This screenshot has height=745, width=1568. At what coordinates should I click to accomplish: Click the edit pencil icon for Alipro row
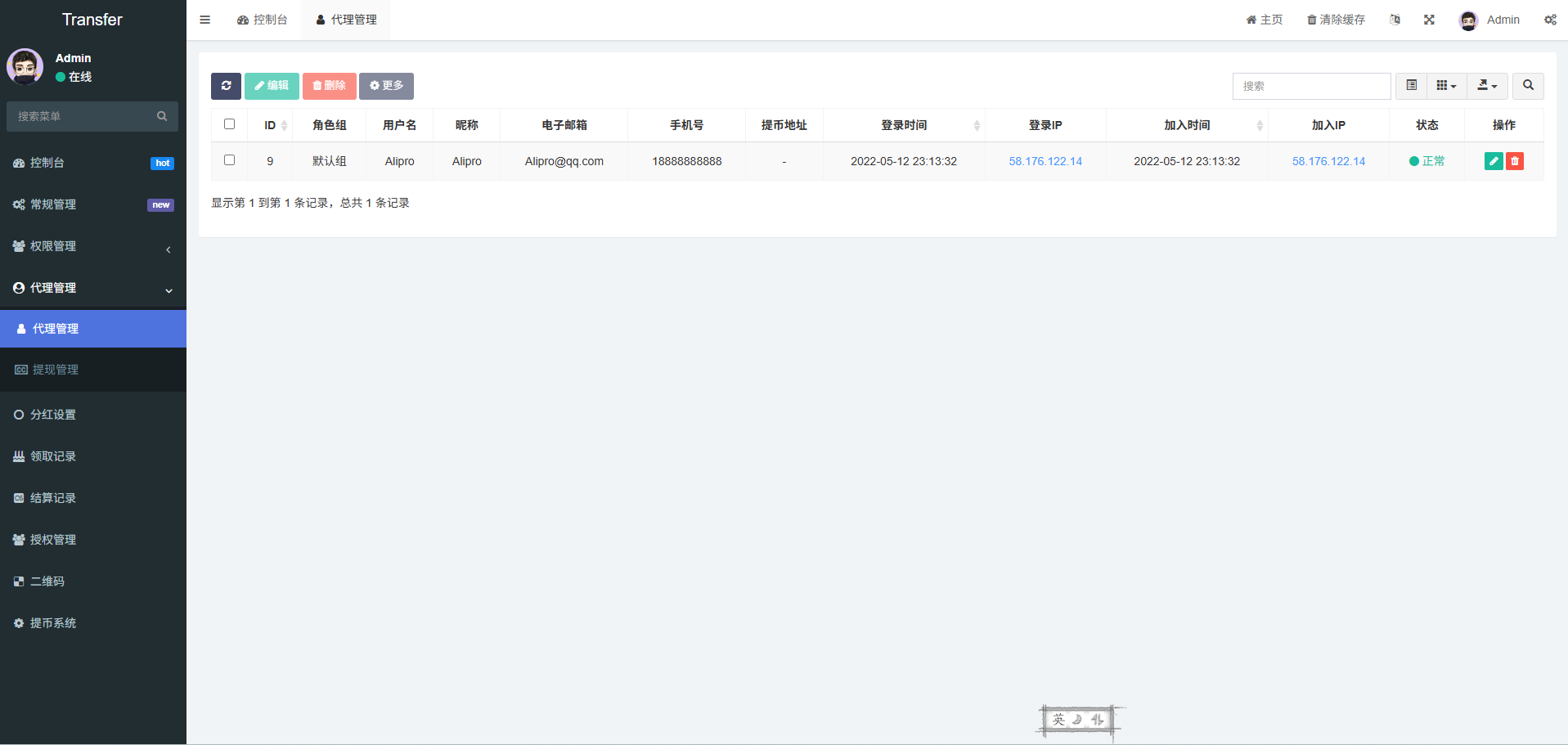coord(1494,161)
